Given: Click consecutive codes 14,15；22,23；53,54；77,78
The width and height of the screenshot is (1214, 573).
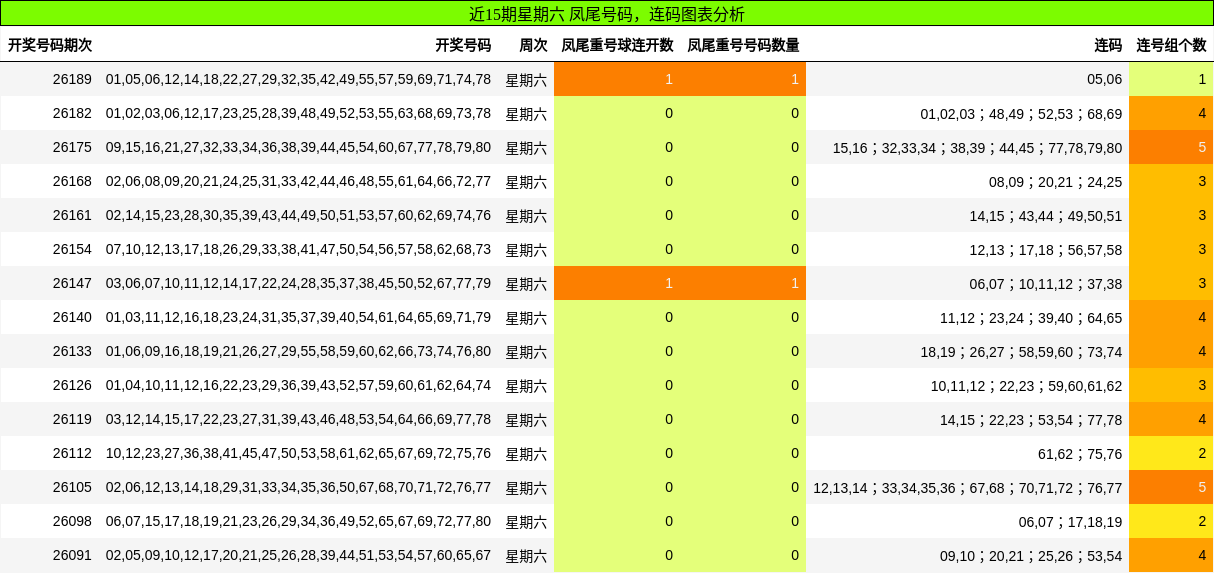Looking at the screenshot, I should pos(1031,419).
